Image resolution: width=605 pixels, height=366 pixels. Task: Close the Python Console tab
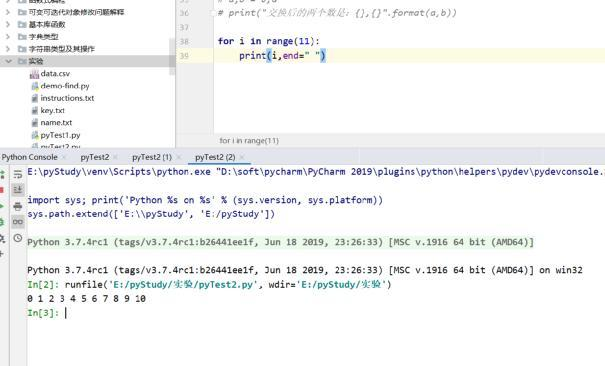tap(64, 157)
